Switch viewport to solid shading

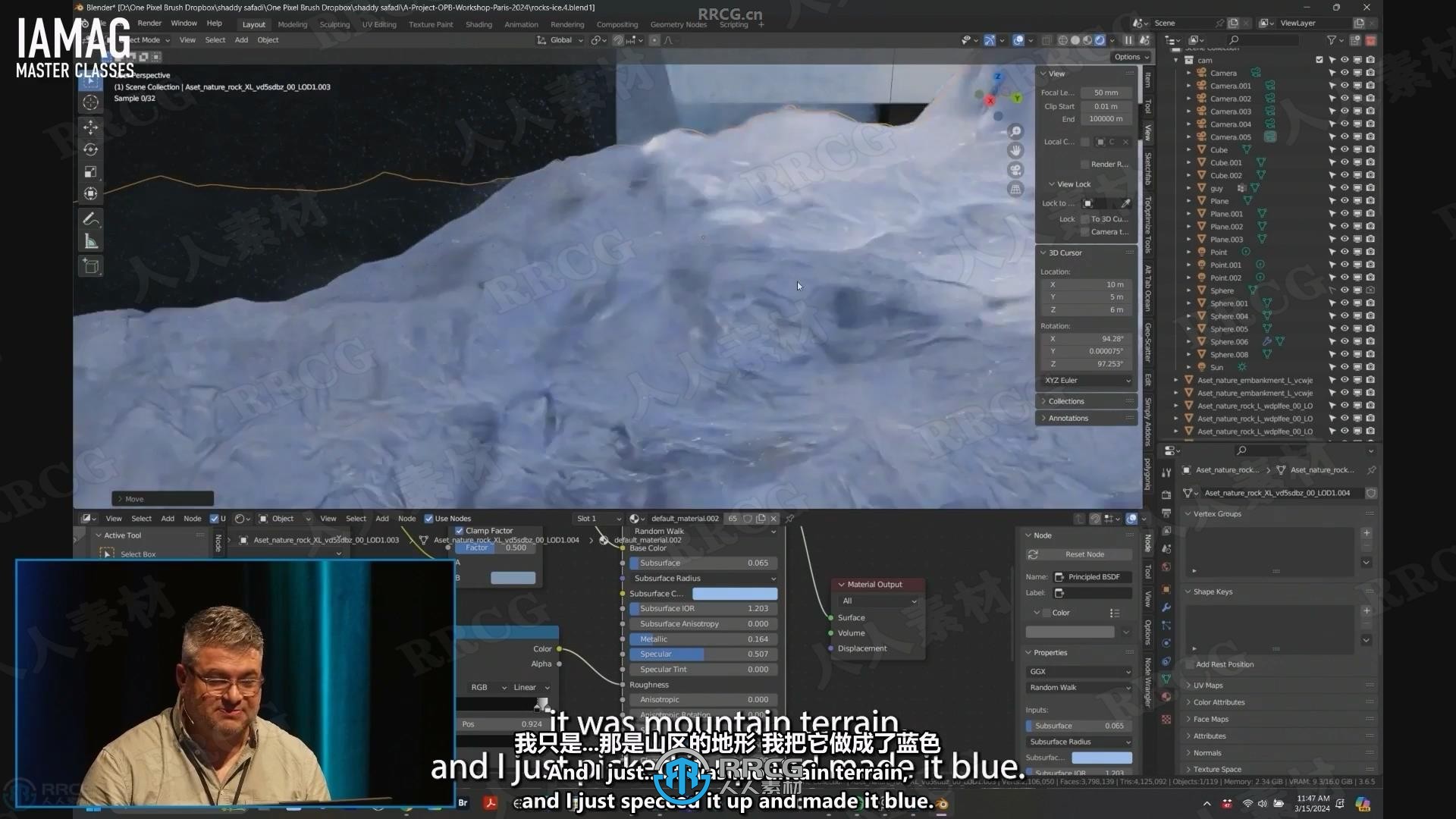tap(1075, 40)
